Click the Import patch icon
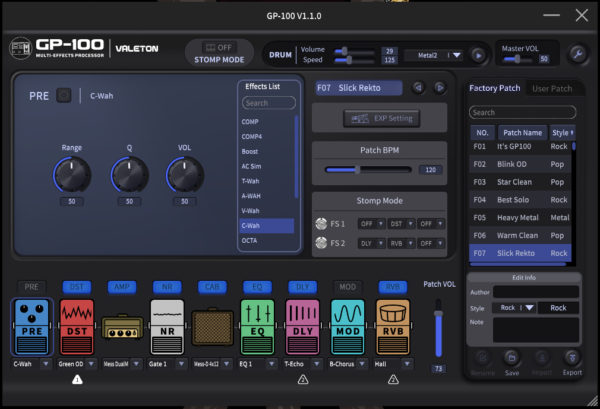Viewport: 600px width, 409px height. (x=541, y=358)
